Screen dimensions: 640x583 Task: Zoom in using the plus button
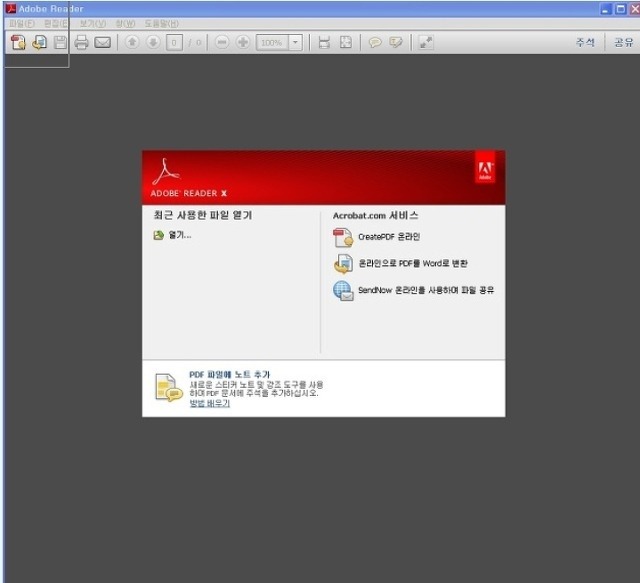coord(243,42)
